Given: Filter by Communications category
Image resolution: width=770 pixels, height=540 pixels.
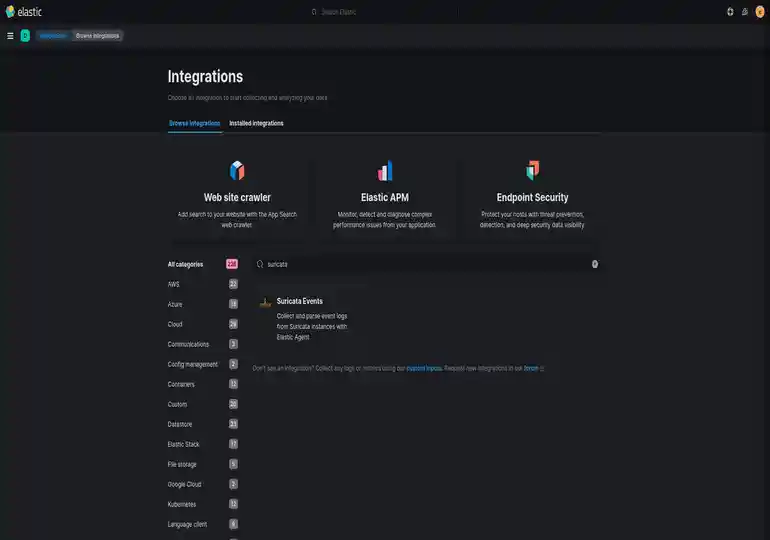Looking at the screenshot, I should (x=203, y=344).
